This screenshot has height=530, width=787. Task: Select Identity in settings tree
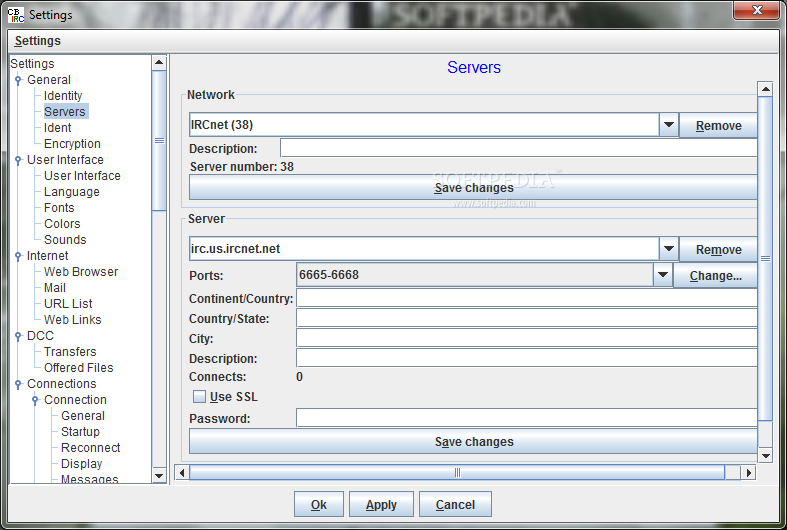pyautogui.click(x=63, y=95)
